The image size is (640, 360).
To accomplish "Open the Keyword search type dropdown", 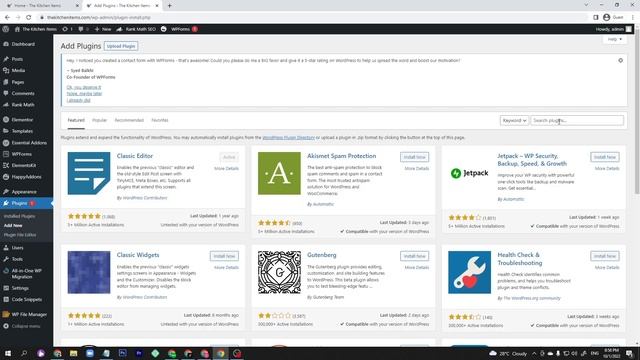I will point(514,120).
